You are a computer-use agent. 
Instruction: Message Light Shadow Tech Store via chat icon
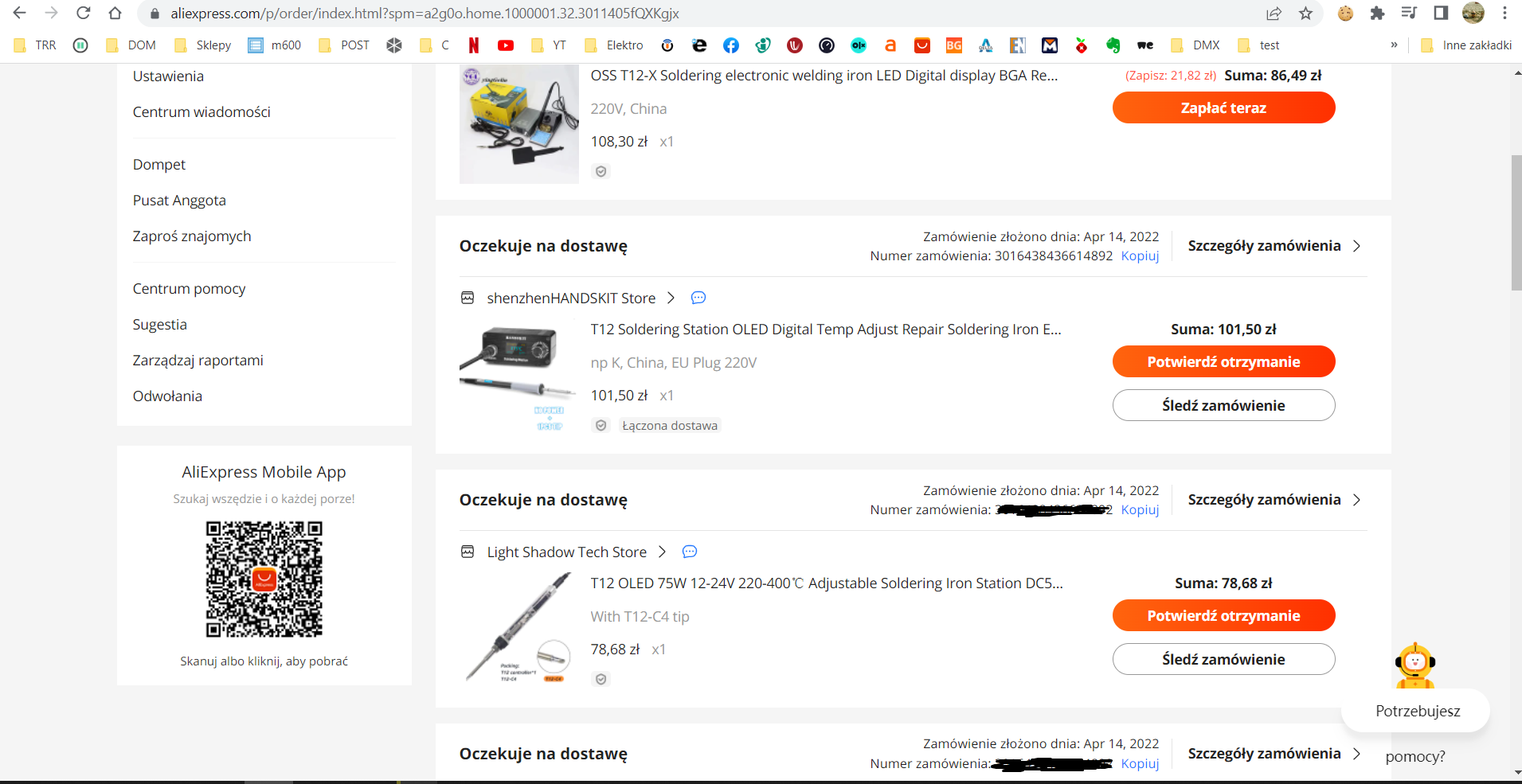[x=690, y=552]
